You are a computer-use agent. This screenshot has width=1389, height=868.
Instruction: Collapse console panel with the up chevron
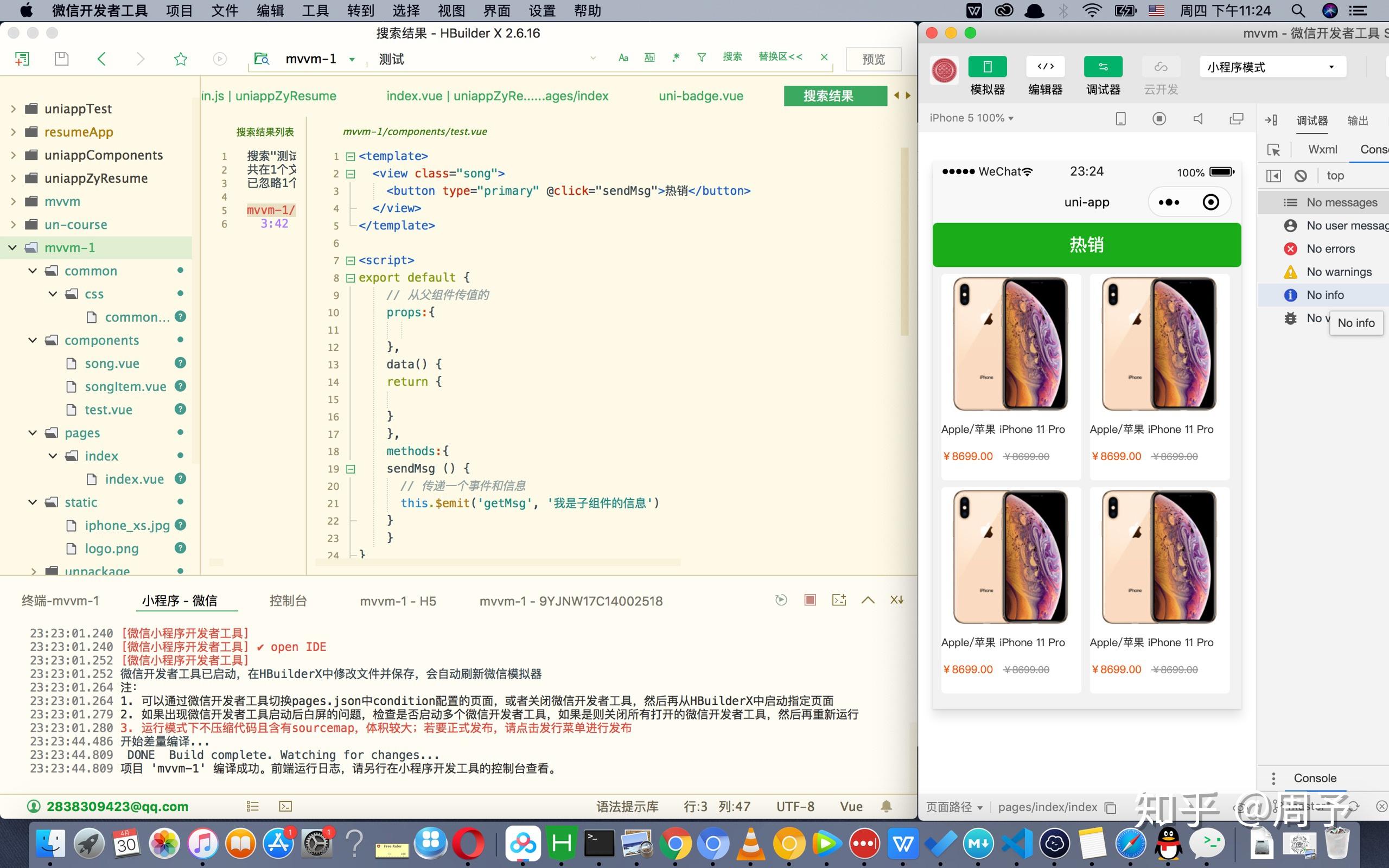(868, 600)
